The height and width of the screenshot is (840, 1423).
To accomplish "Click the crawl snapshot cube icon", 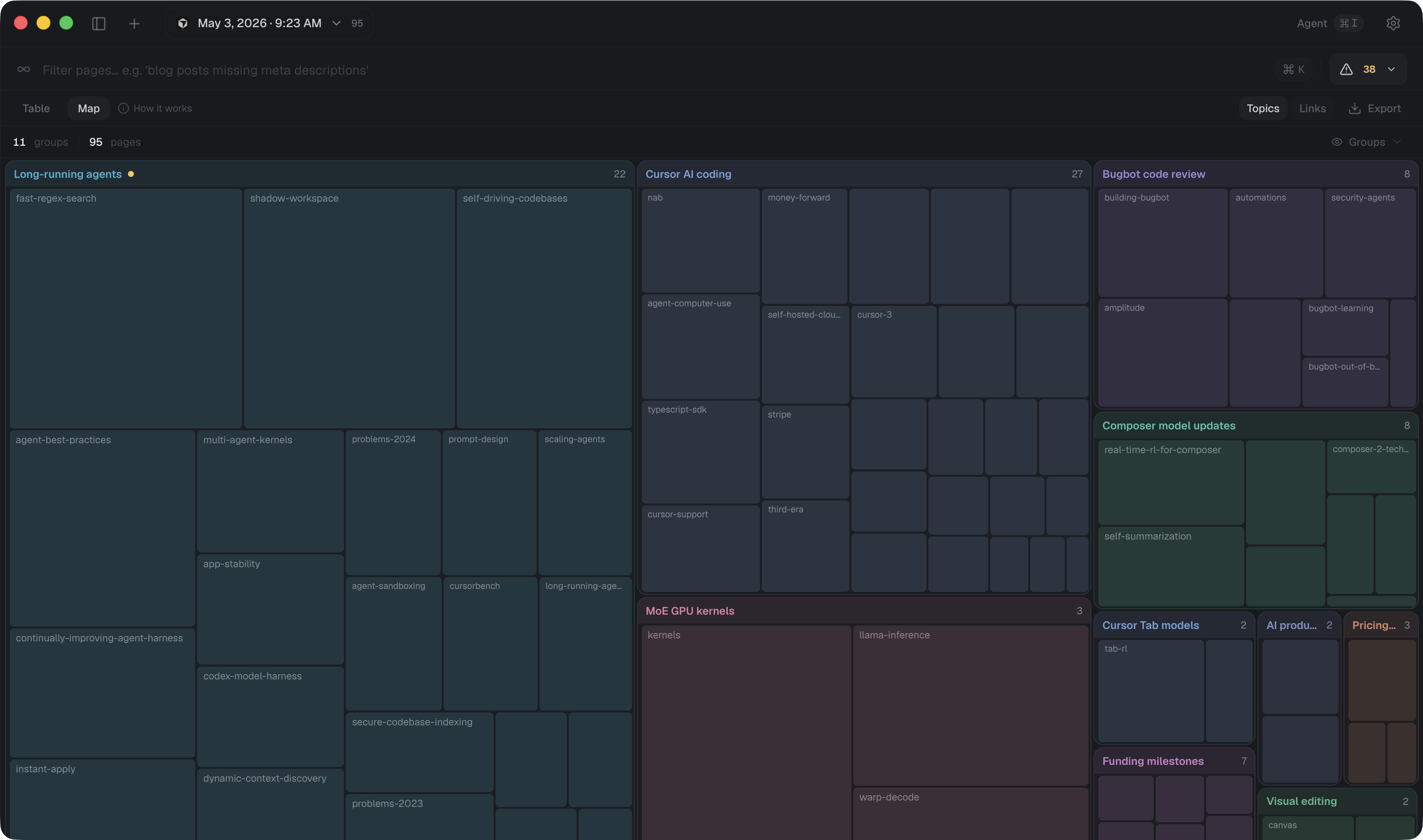I will 183,23.
